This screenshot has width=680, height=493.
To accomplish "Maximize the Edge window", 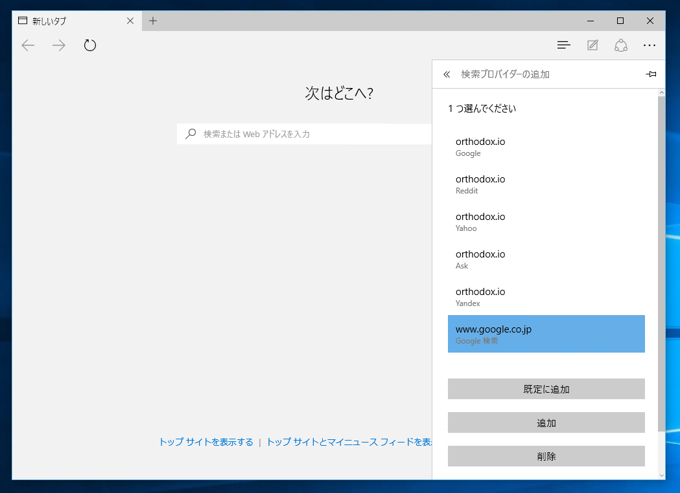I will (620, 21).
